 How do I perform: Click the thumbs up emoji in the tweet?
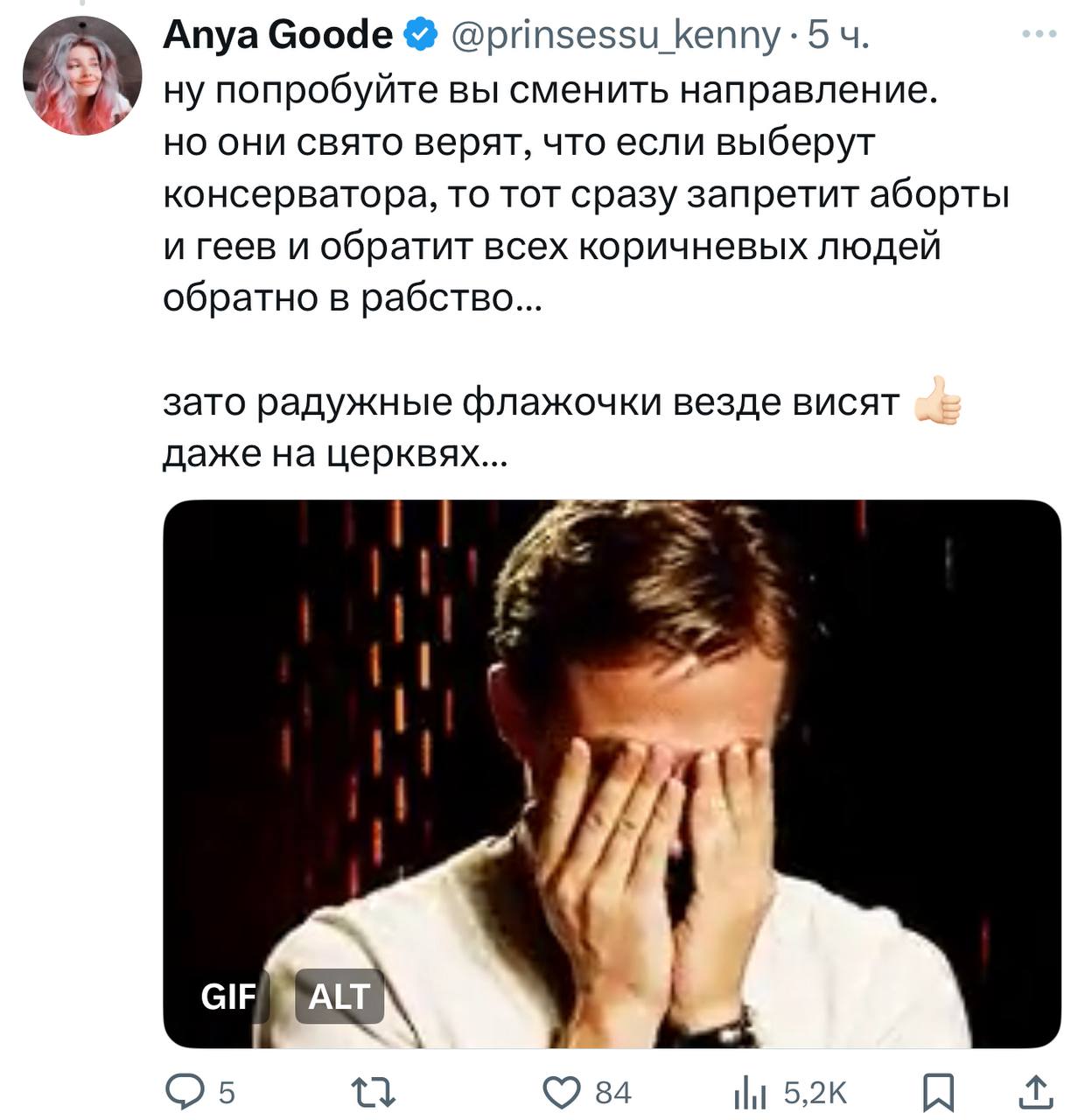937,403
